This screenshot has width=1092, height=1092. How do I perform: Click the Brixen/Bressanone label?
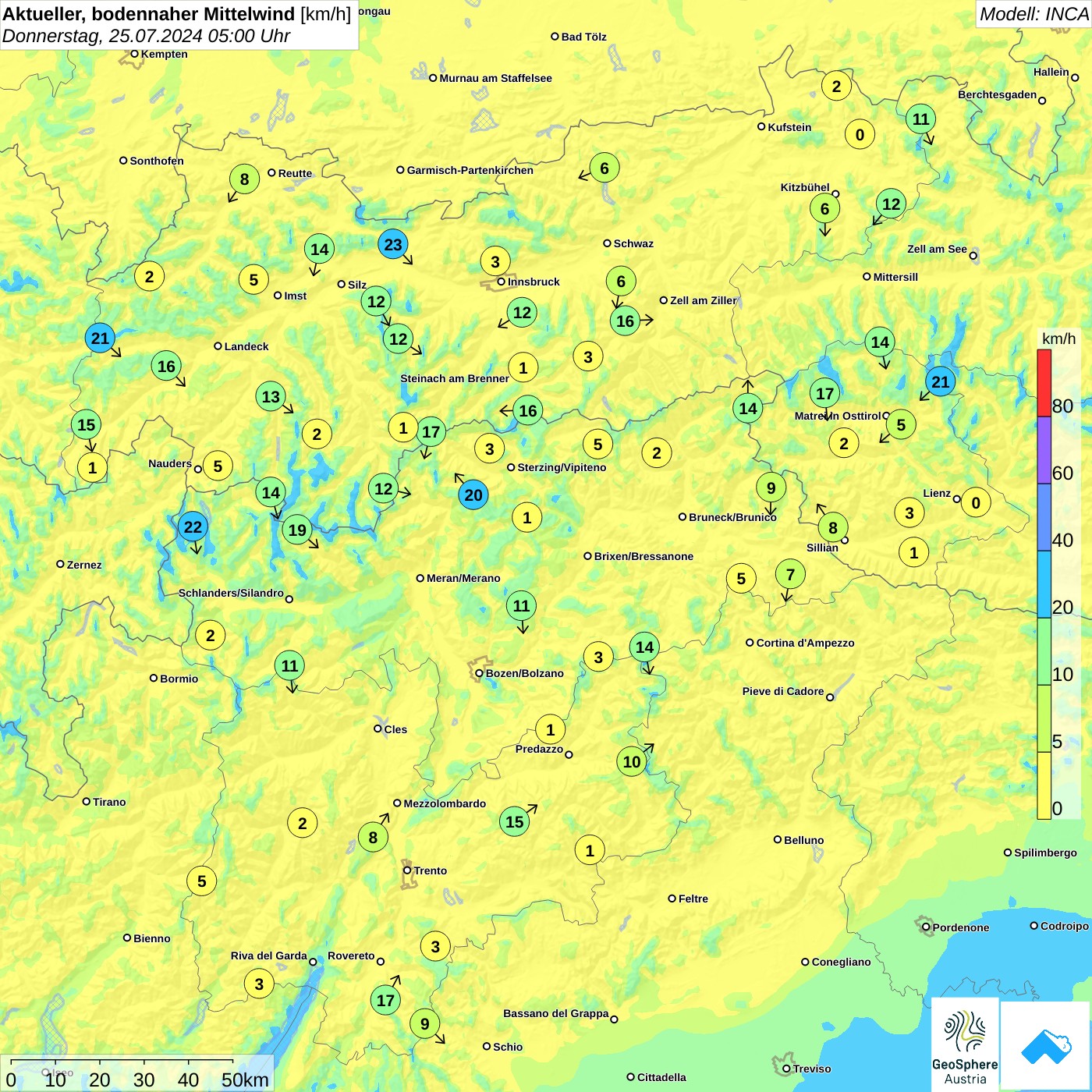643,556
